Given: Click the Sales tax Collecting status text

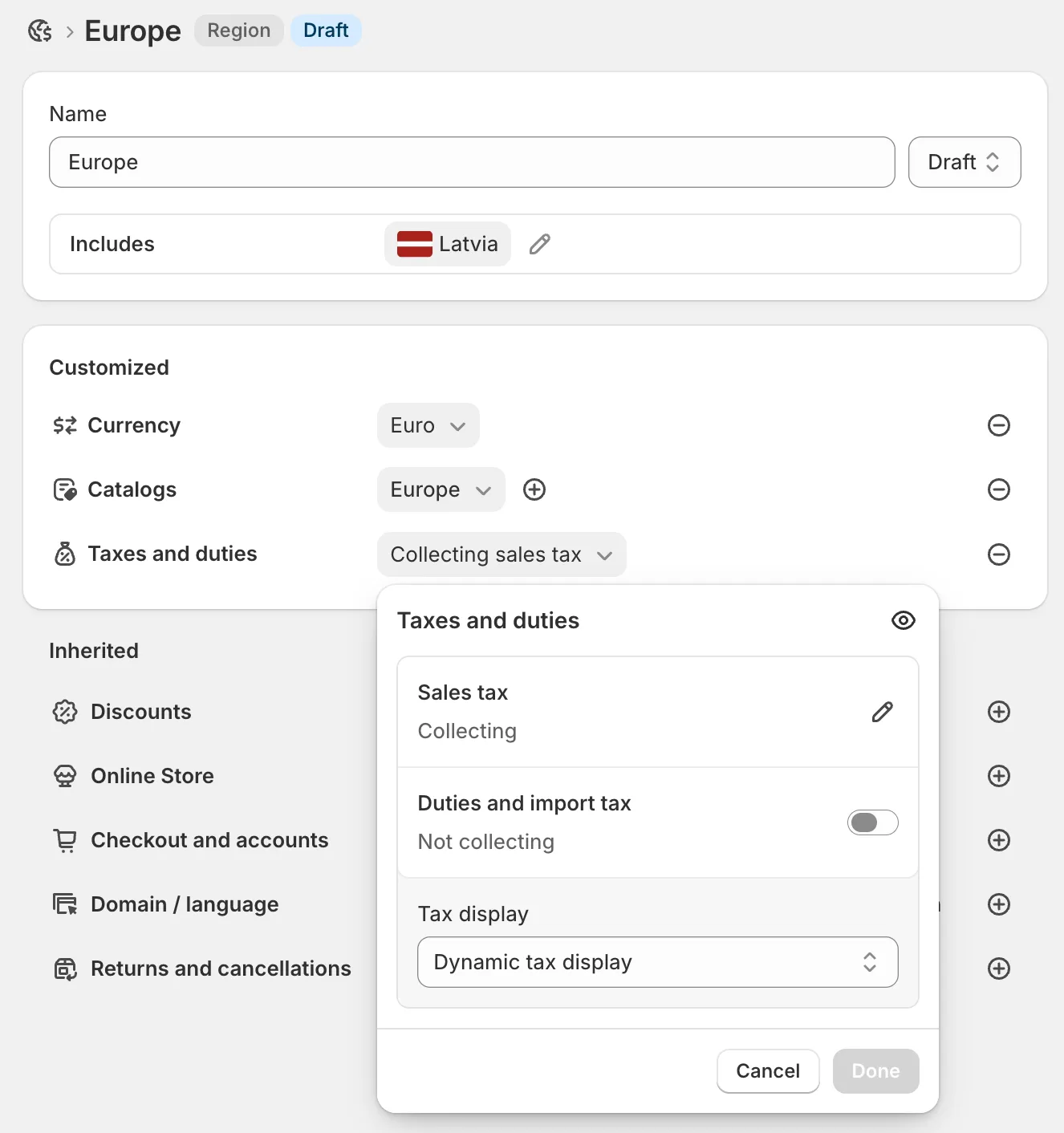Looking at the screenshot, I should pyautogui.click(x=467, y=731).
